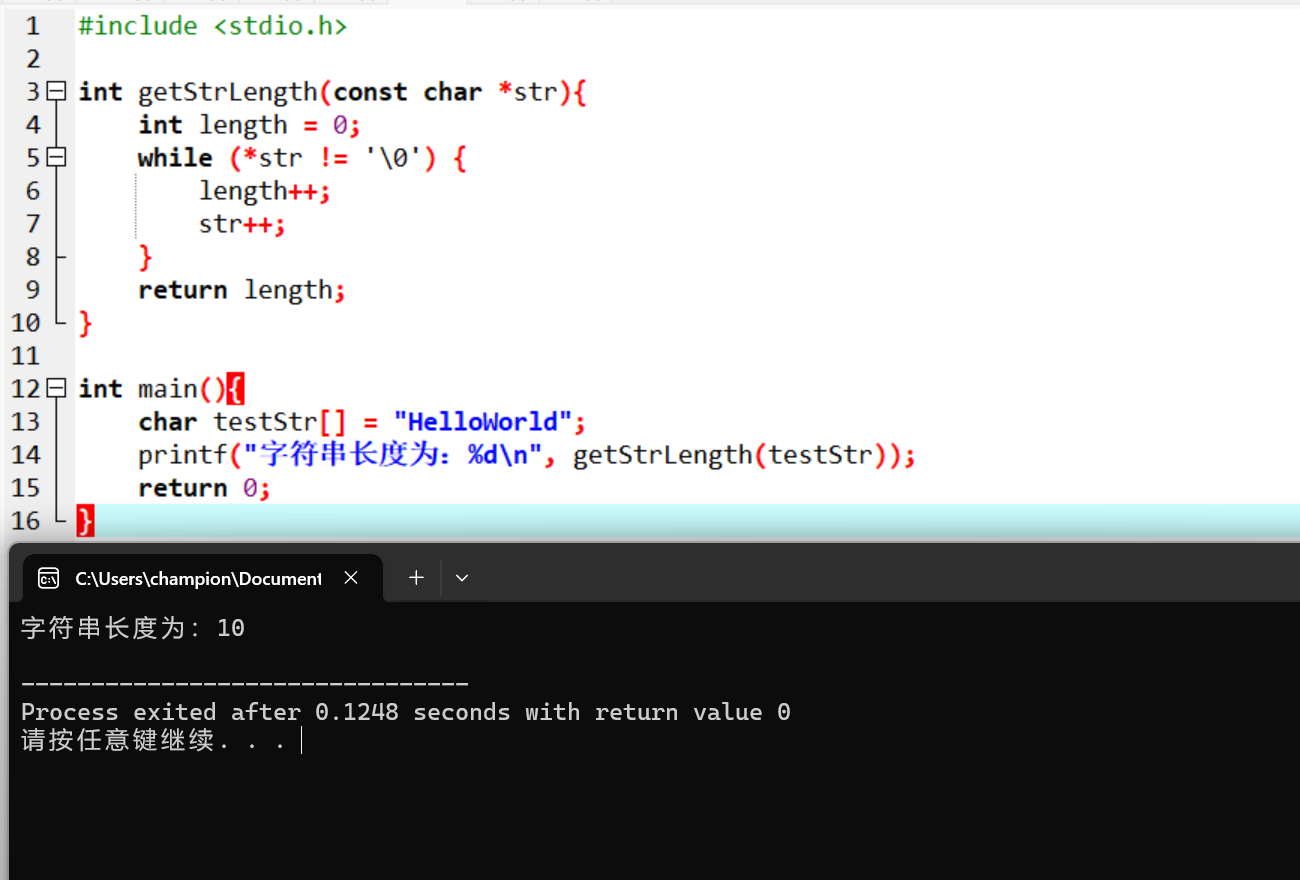Click getStrLength in the function definition

pyautogui.click(x=228, y=92)
